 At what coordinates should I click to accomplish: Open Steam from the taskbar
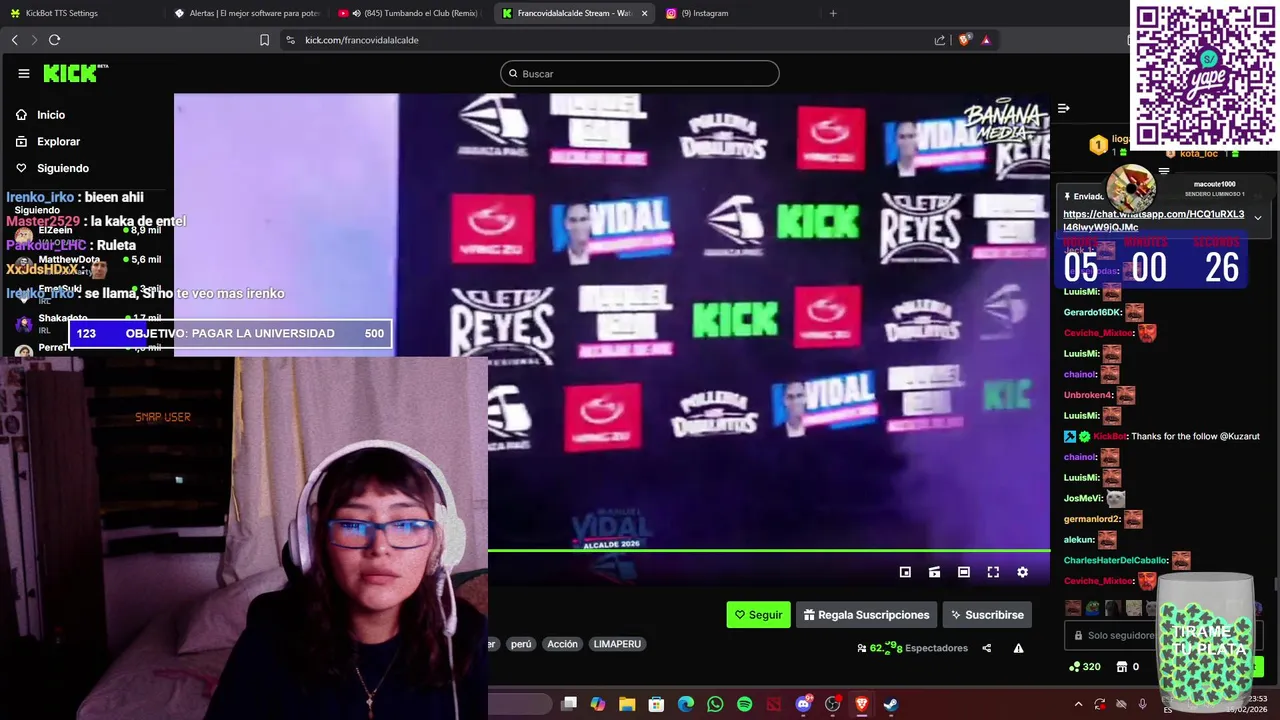tap(890, 704)
